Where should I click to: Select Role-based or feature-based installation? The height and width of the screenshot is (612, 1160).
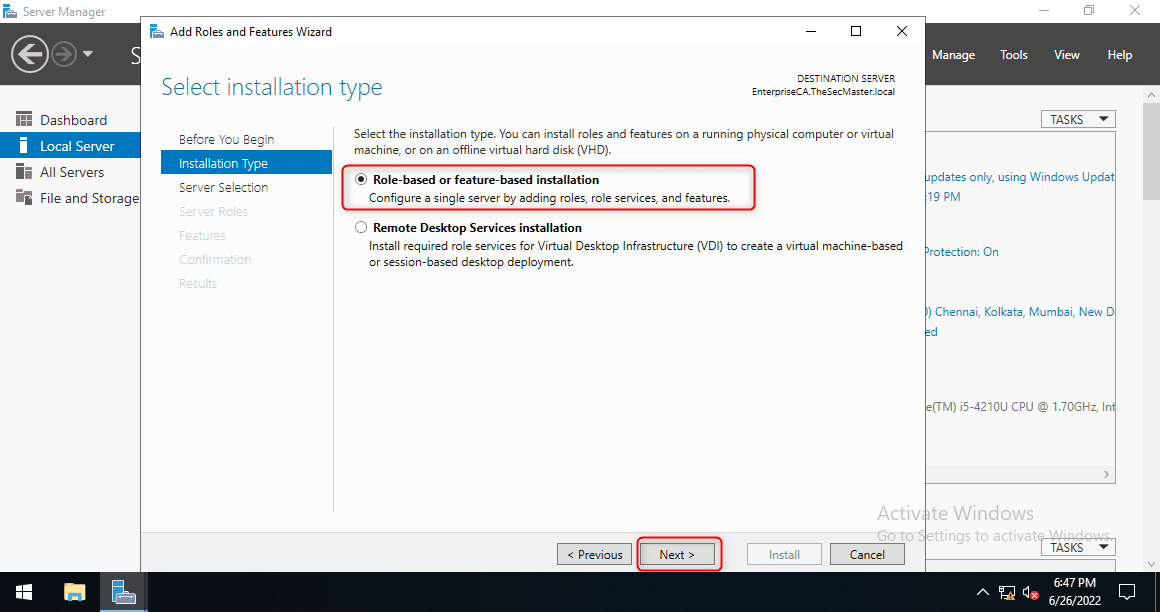(x=361, y=179)
